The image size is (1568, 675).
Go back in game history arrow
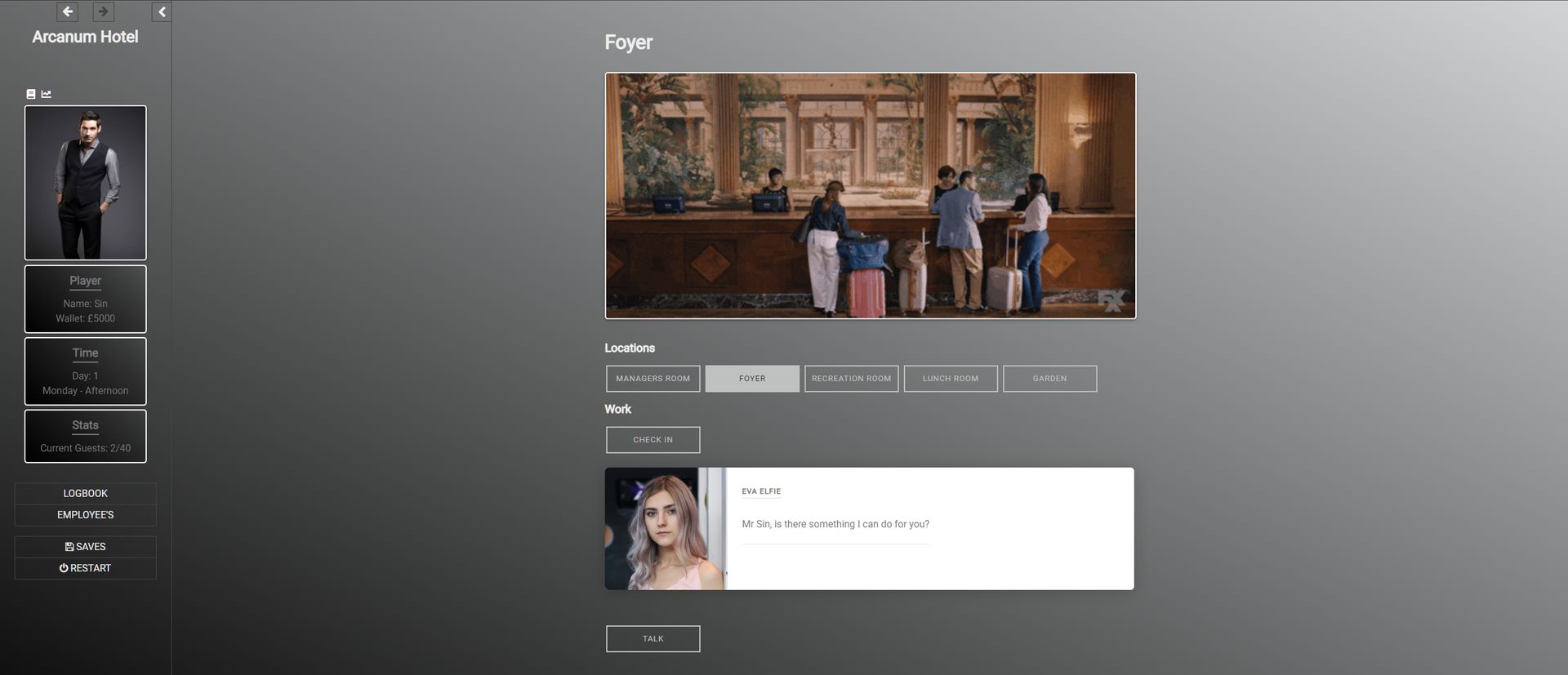coord(68,11)
